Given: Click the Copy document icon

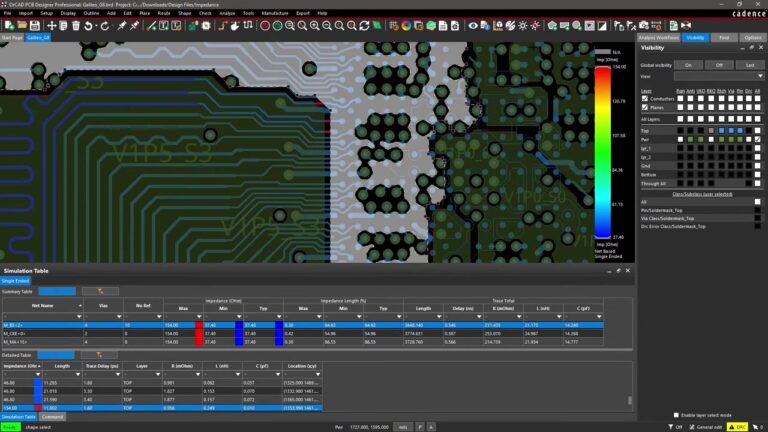Looking at the screenshot, I should (x=63, y=25).
